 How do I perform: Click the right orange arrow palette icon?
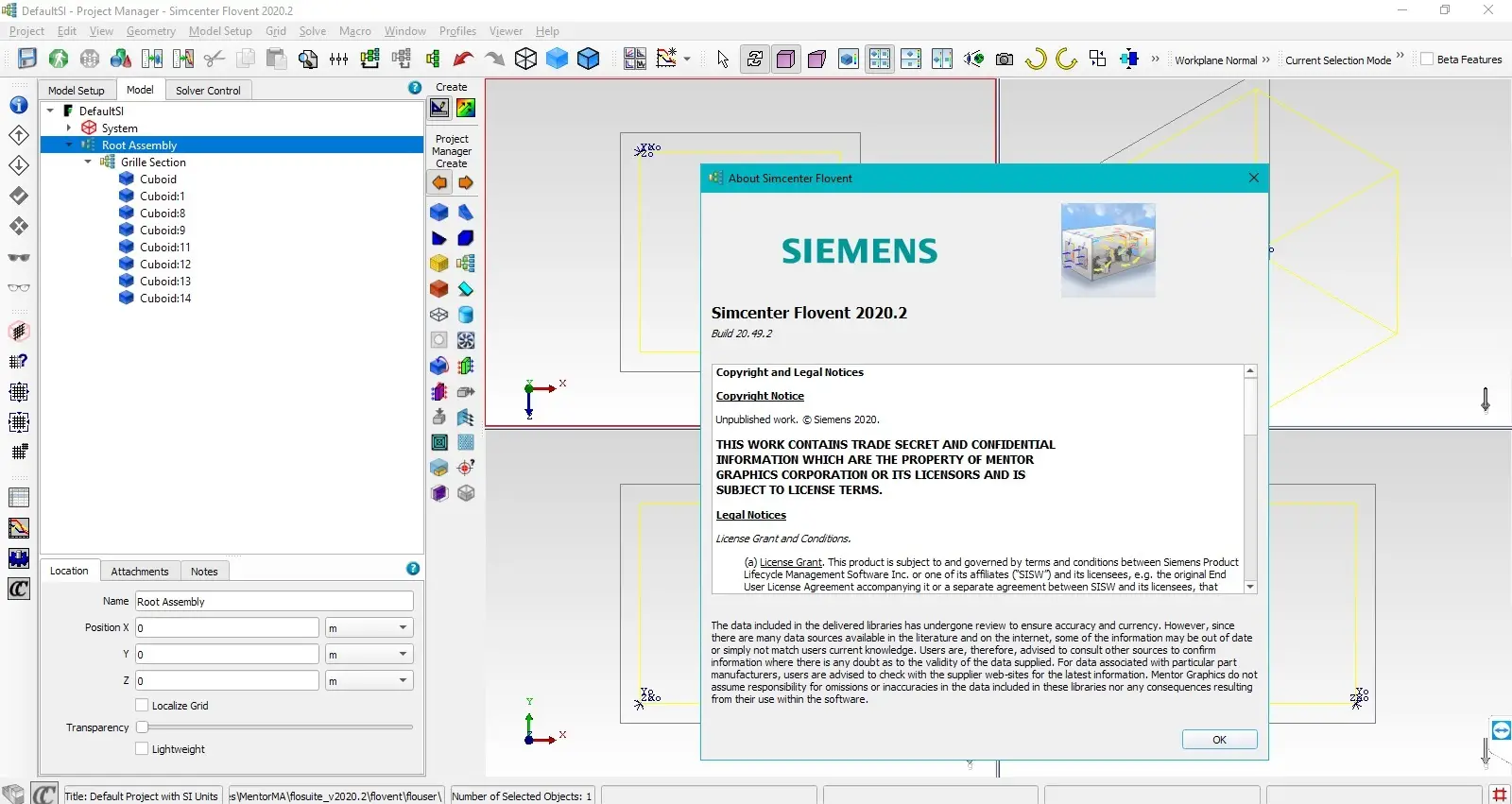(x=466, y=182)
